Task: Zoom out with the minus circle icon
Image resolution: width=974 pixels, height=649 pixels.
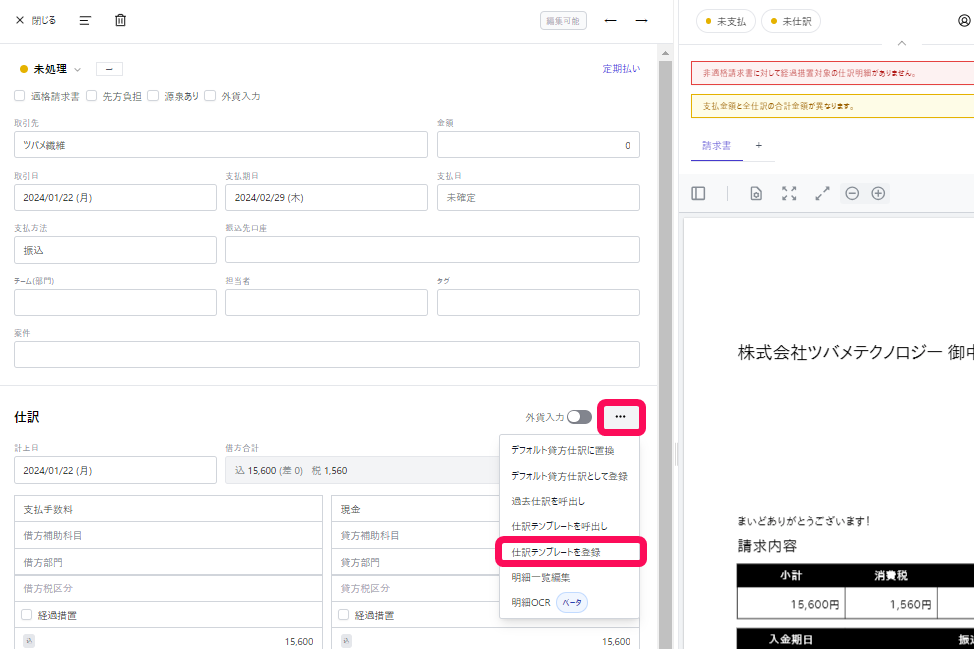Action: 852,193
